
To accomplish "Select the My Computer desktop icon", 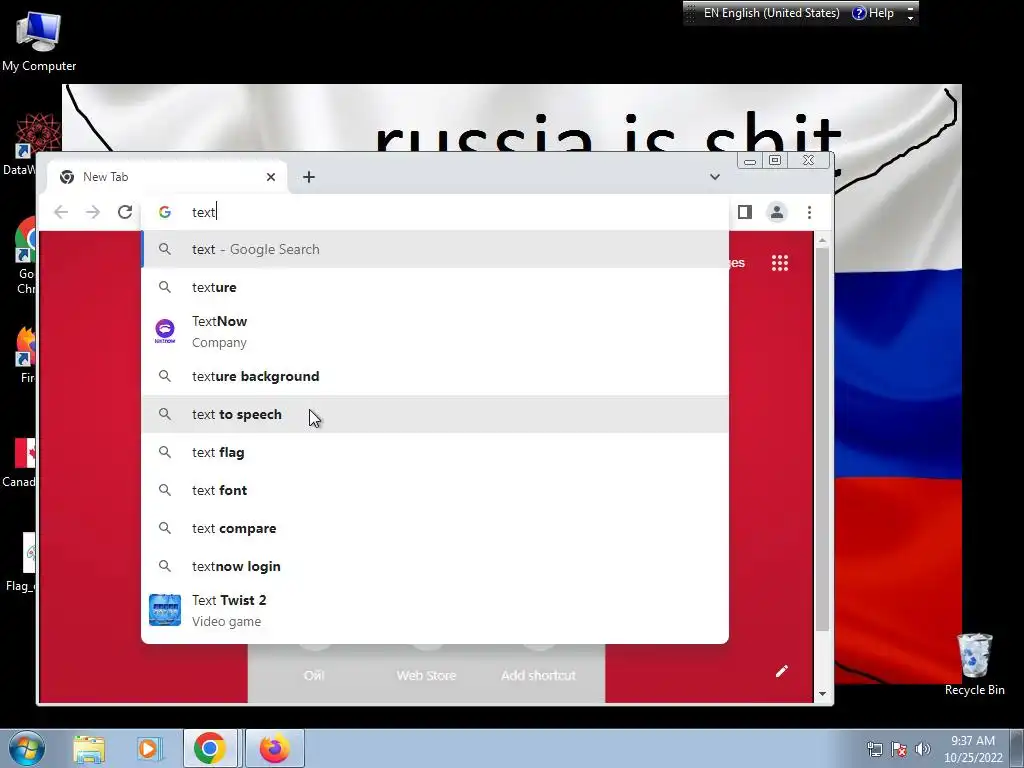I will 39,42.
